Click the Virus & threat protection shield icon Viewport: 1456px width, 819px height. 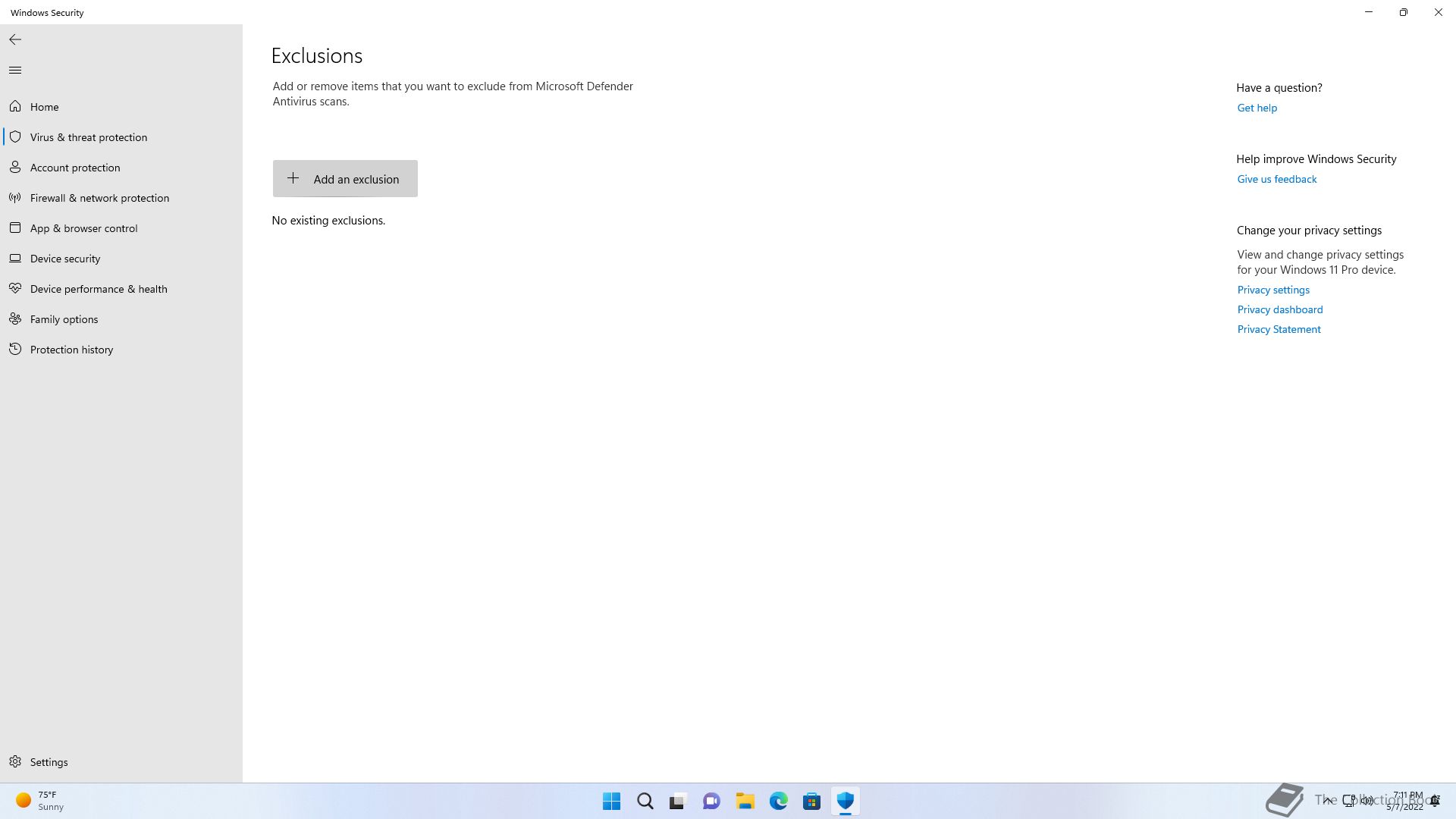[15, 137]
